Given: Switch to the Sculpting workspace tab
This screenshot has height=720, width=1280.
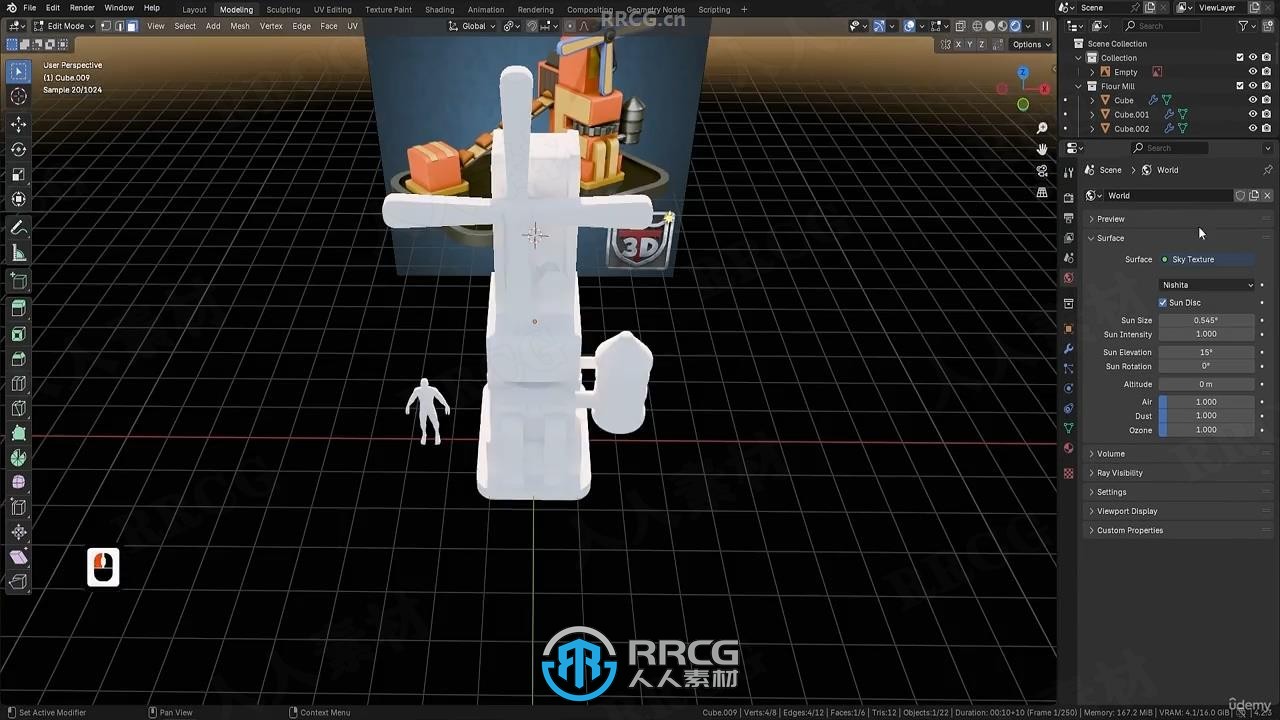Looking at the screenshot, I should (283, 9).
